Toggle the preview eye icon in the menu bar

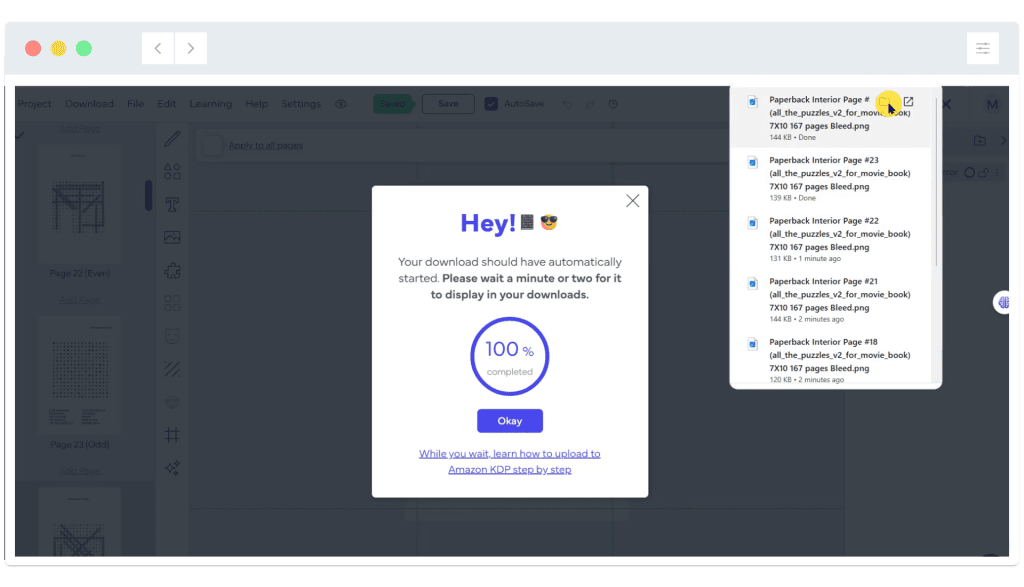coord(341,104)
